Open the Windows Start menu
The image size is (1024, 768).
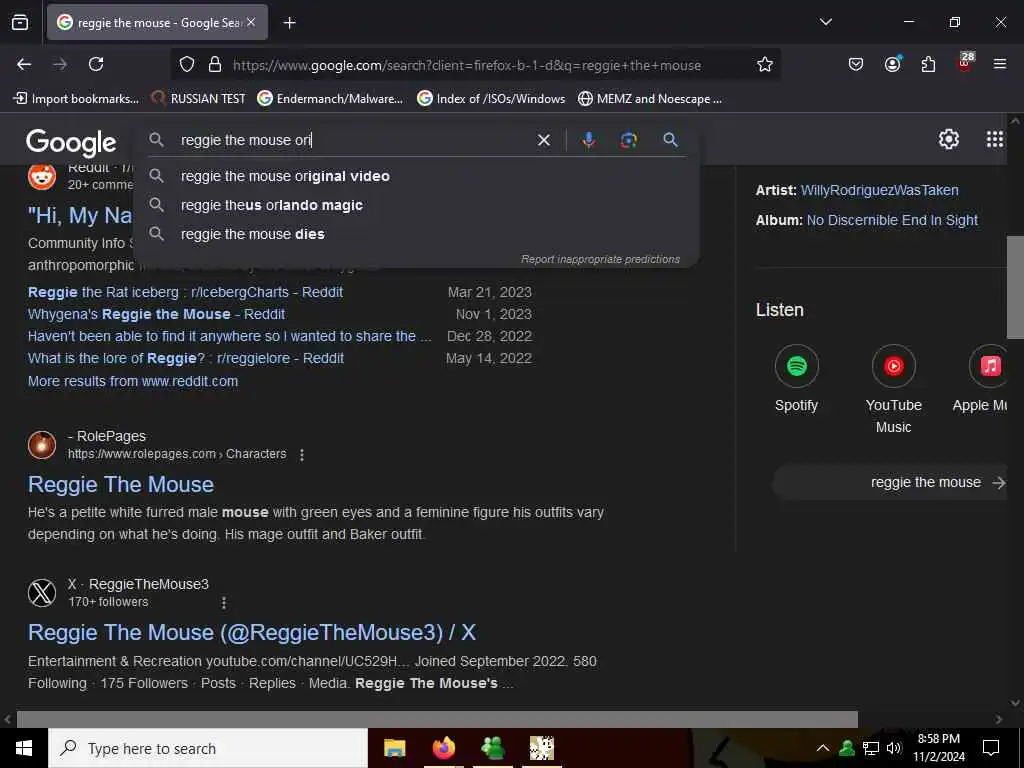coord(24,748)
